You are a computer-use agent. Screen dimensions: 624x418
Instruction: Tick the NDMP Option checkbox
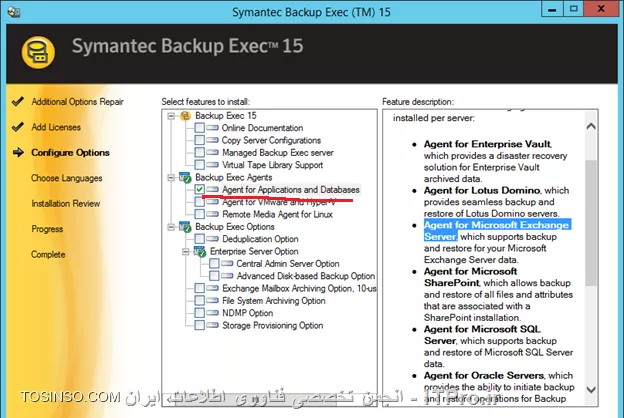(200, 313)
